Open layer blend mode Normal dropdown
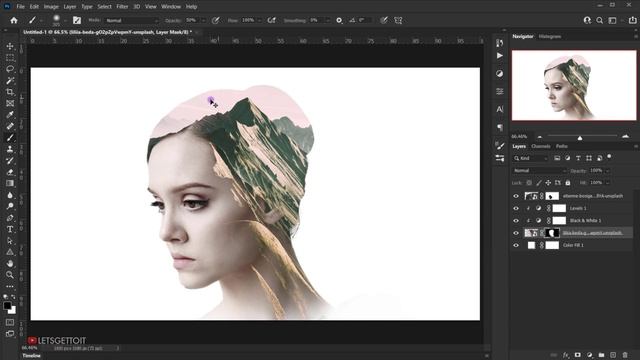Viewport: 640px width, 360px height. 540,171
